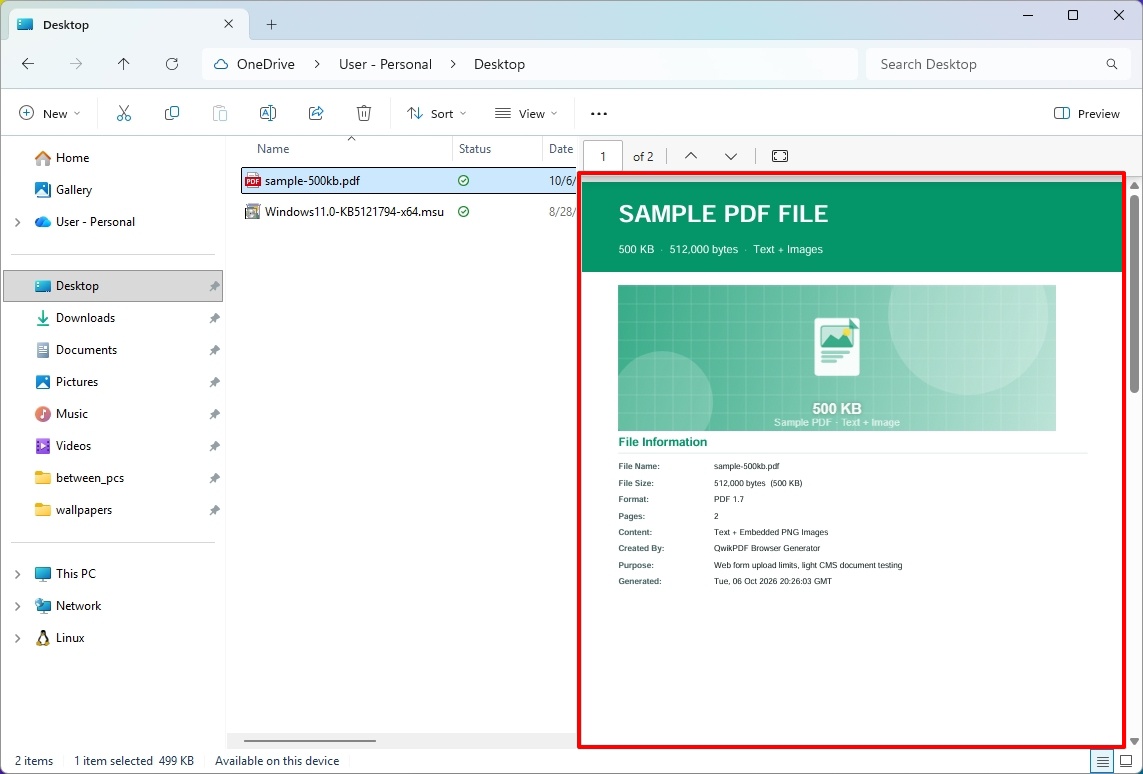Open the See more ellipsis menu
The image size is (1143, 774).
tap(598, 114)
